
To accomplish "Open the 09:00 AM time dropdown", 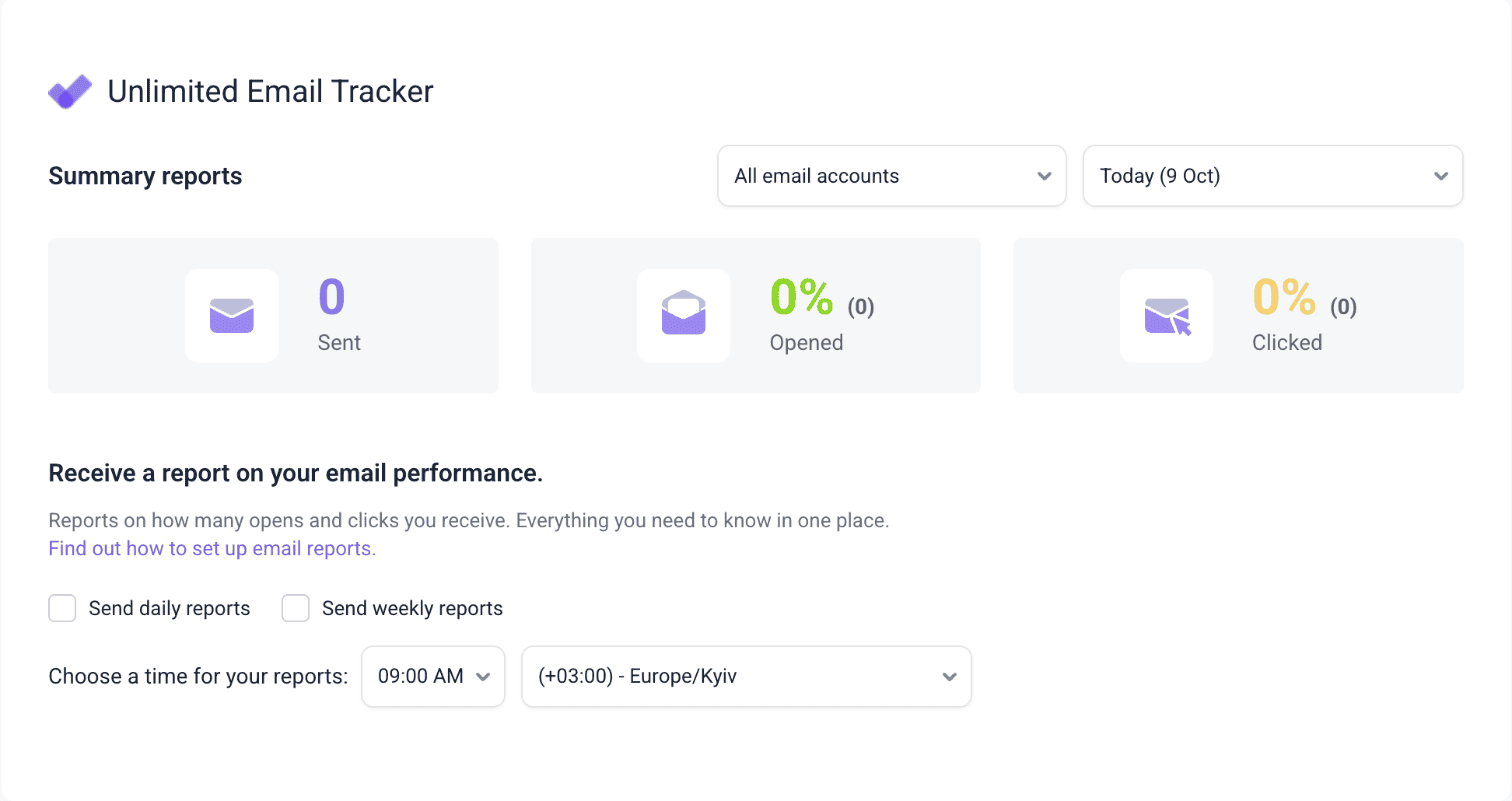I will pos(433,677).
